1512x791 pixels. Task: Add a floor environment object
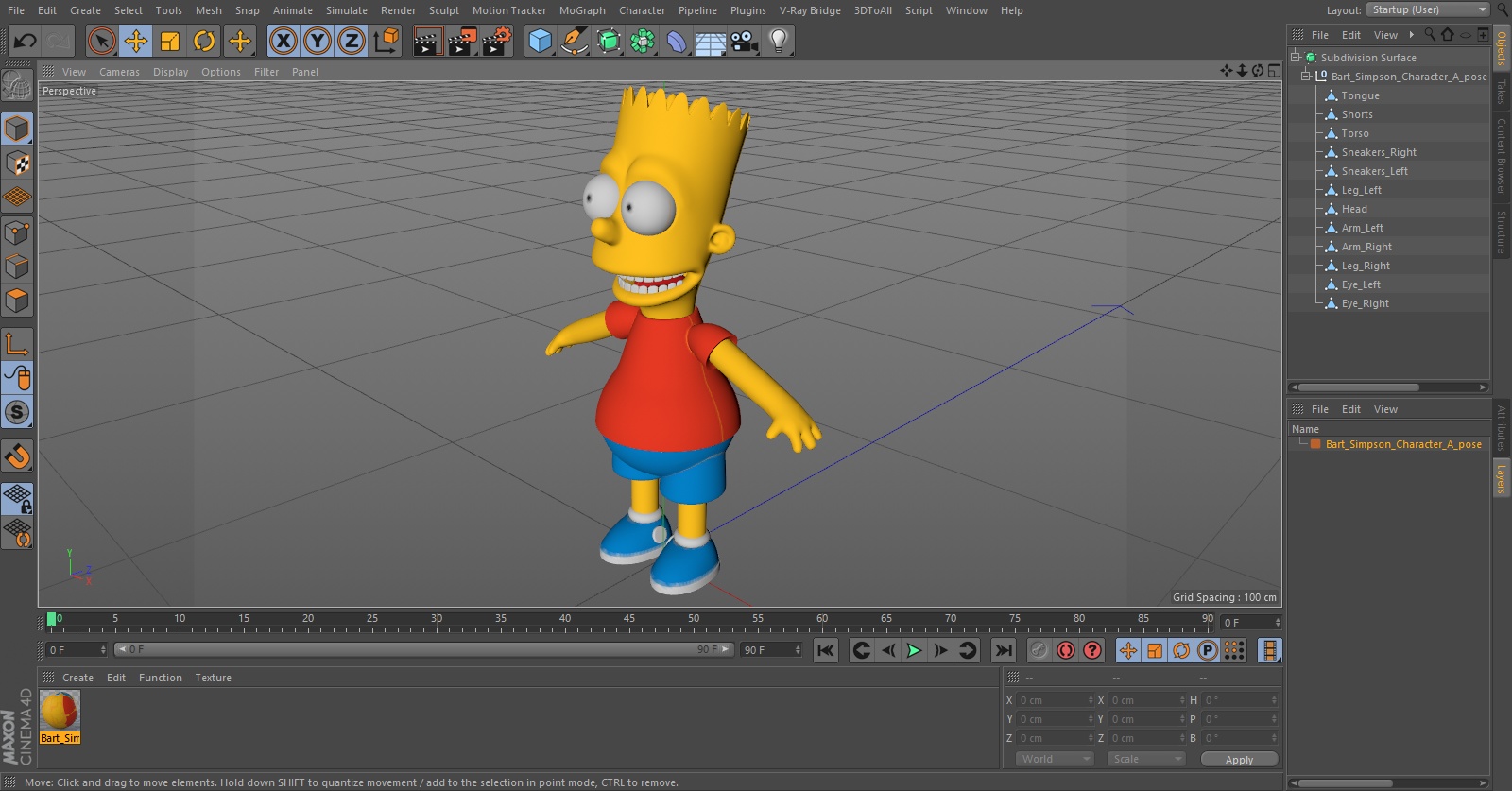(711, 41)
